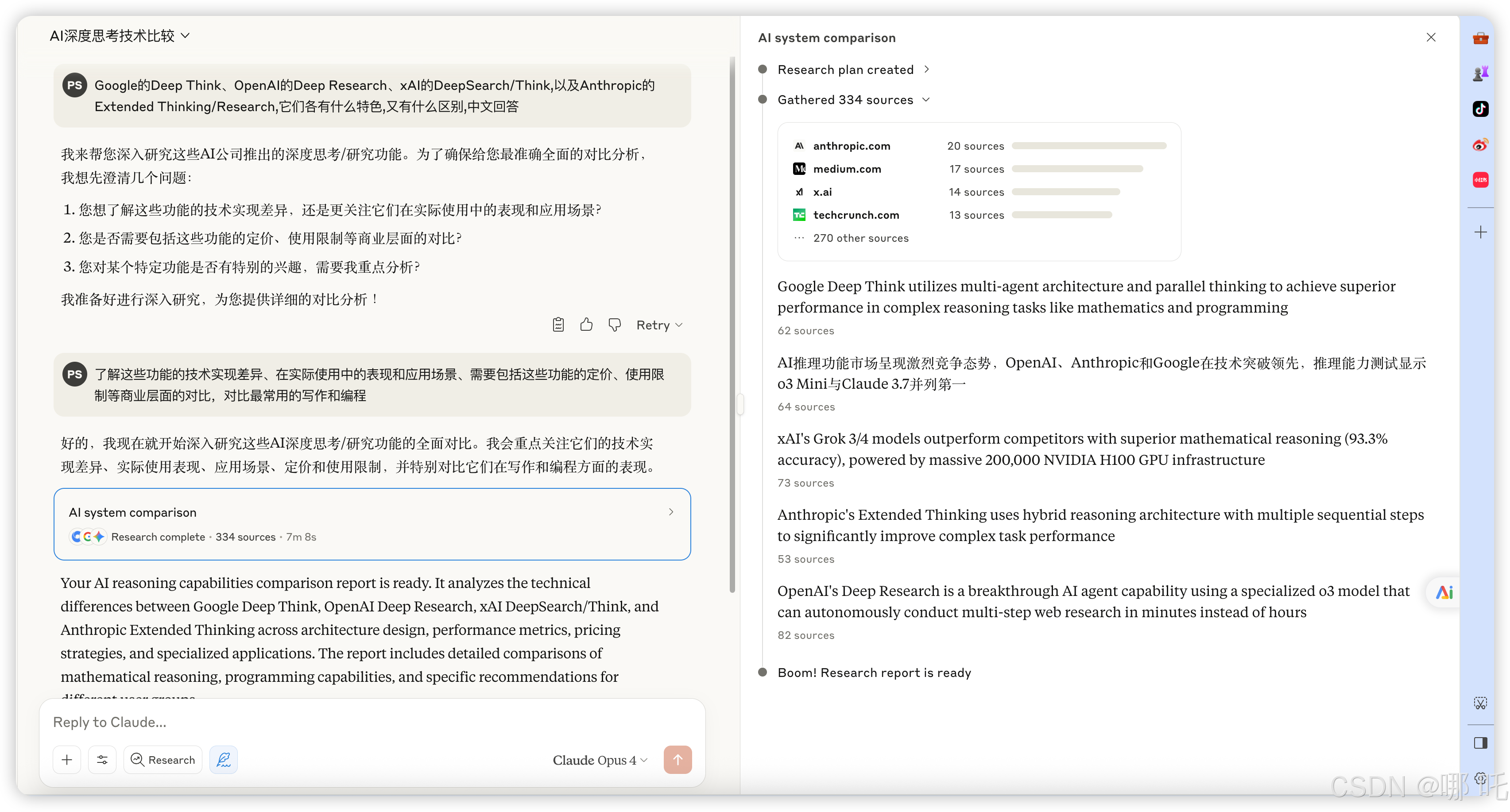
Task: Click the techcrunch.com sources row
Action: (979, 215)
